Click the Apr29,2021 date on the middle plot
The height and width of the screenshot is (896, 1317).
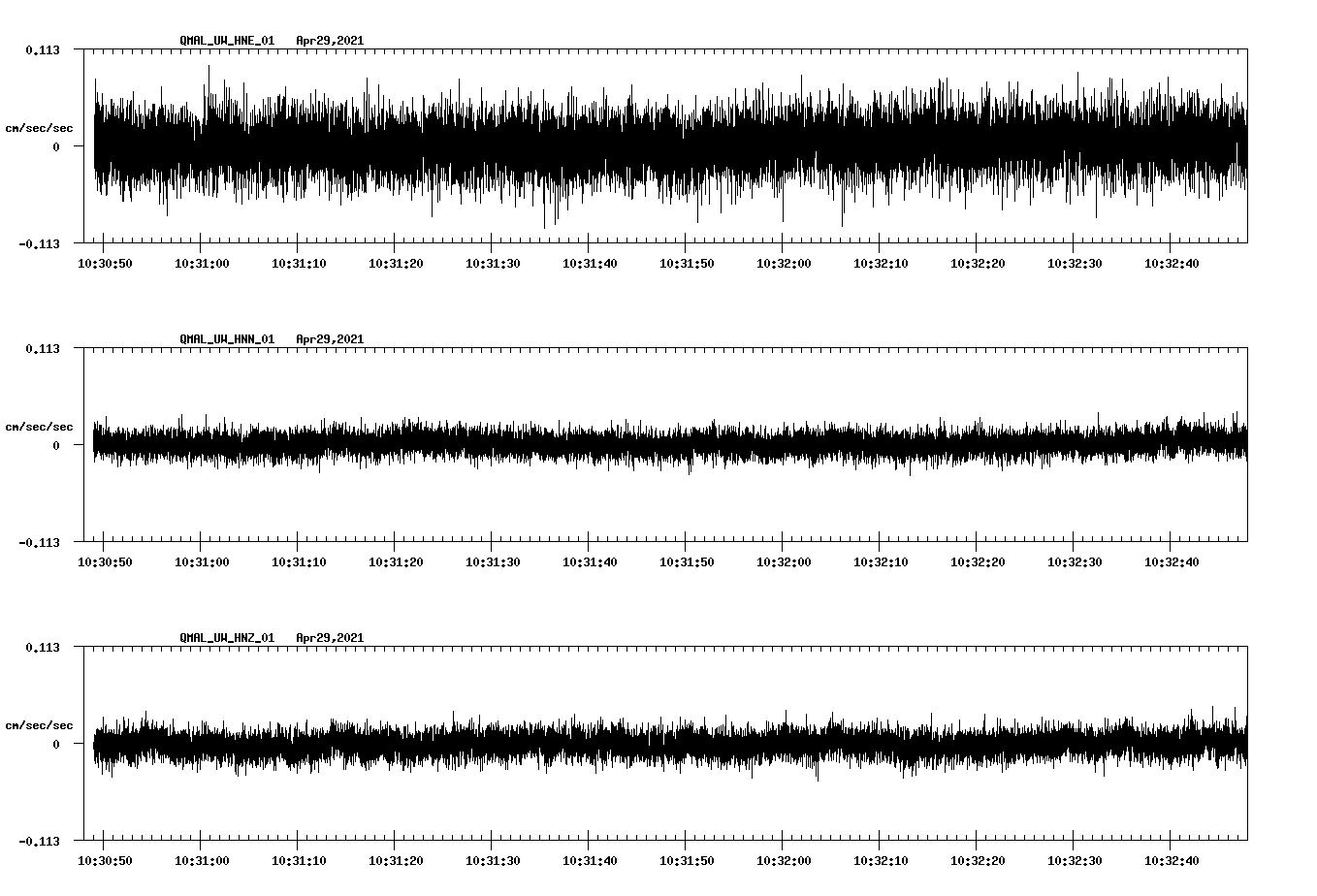[x=330, y=338]
